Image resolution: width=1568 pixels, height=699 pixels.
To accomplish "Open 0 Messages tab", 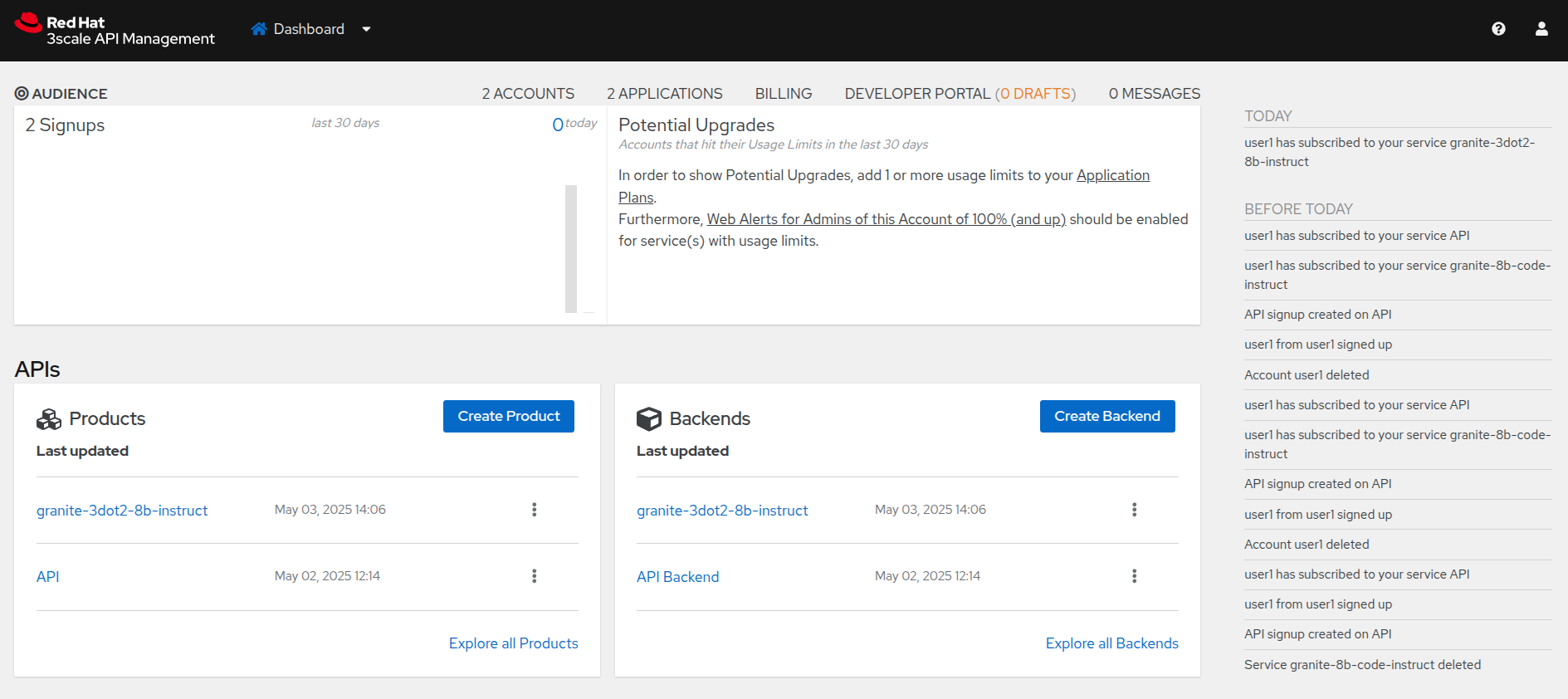I will point(1155,94).
